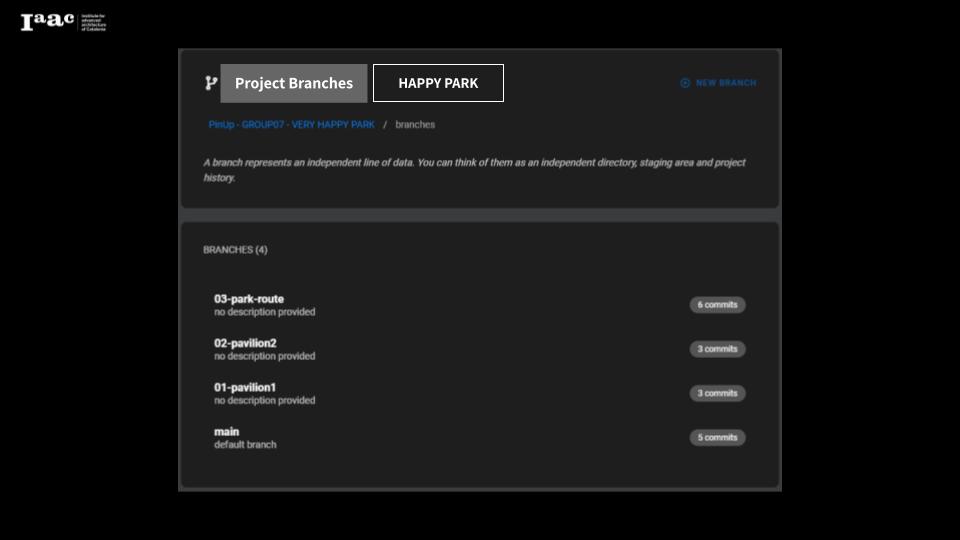Viewport: 960px width, 540px height.
Task: Open the main branch
Action: (x=227, y=432)
